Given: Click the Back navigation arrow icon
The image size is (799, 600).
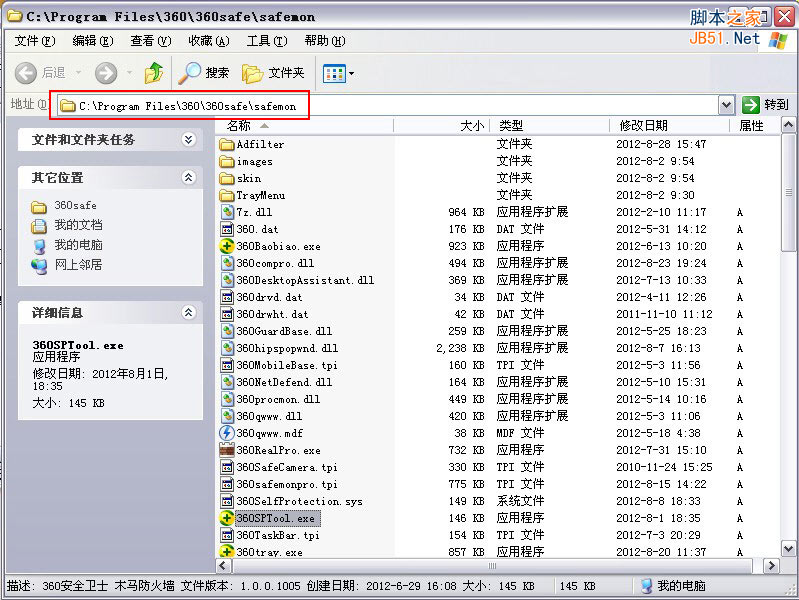Looking at the screenshot, I should click(25, 73).
